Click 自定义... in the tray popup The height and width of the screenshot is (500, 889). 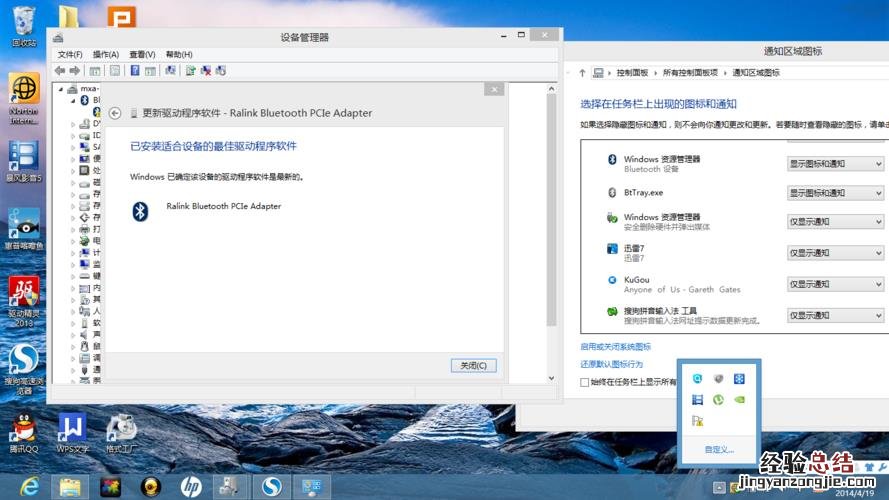click(x=719, y=450)
